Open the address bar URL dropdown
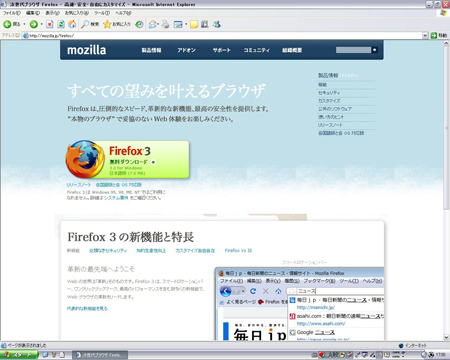 click(425, 35)
